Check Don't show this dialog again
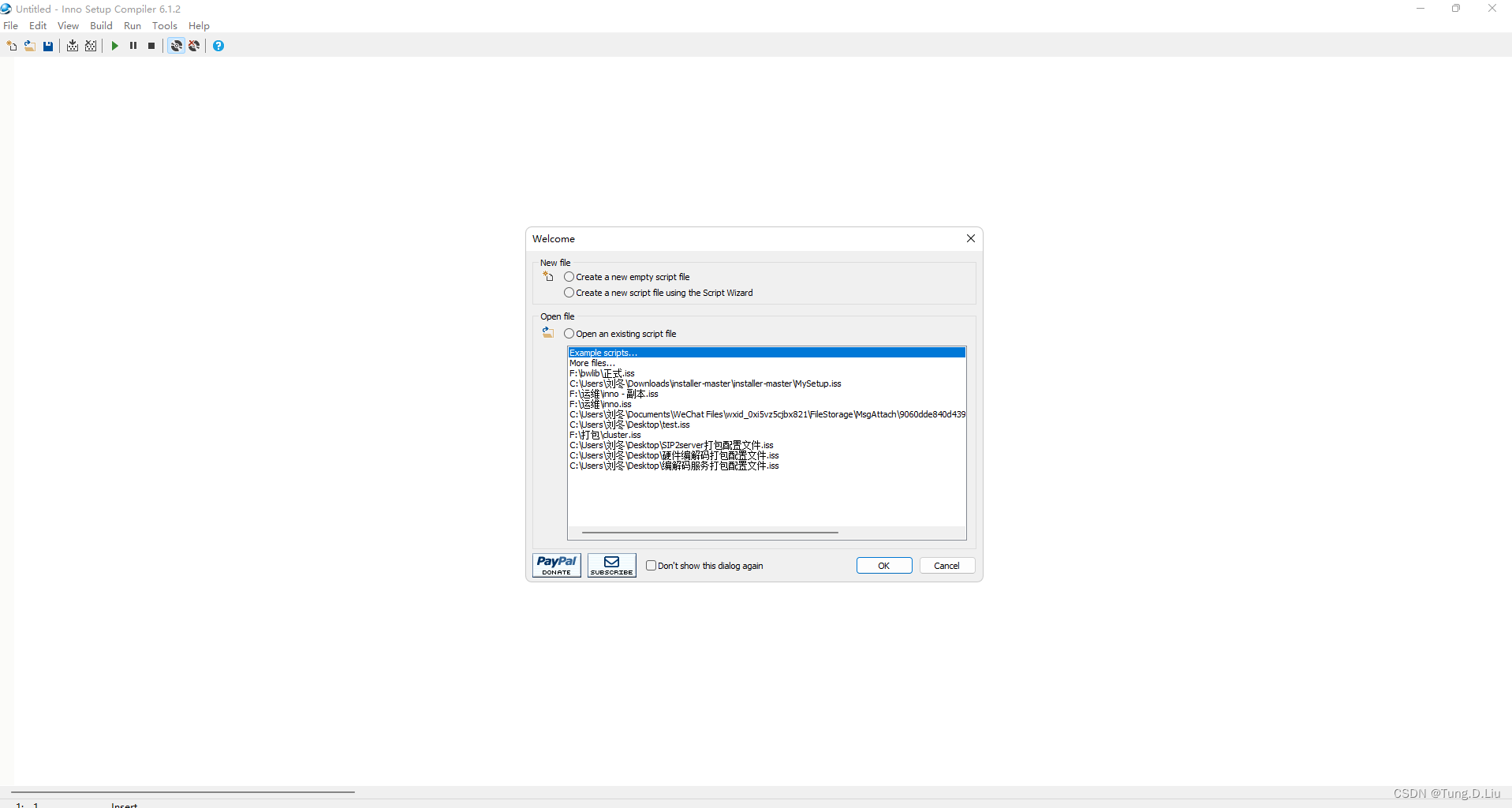Image resolution: width=1512 pixels, height=808 pixels. [x=704, y=566]
